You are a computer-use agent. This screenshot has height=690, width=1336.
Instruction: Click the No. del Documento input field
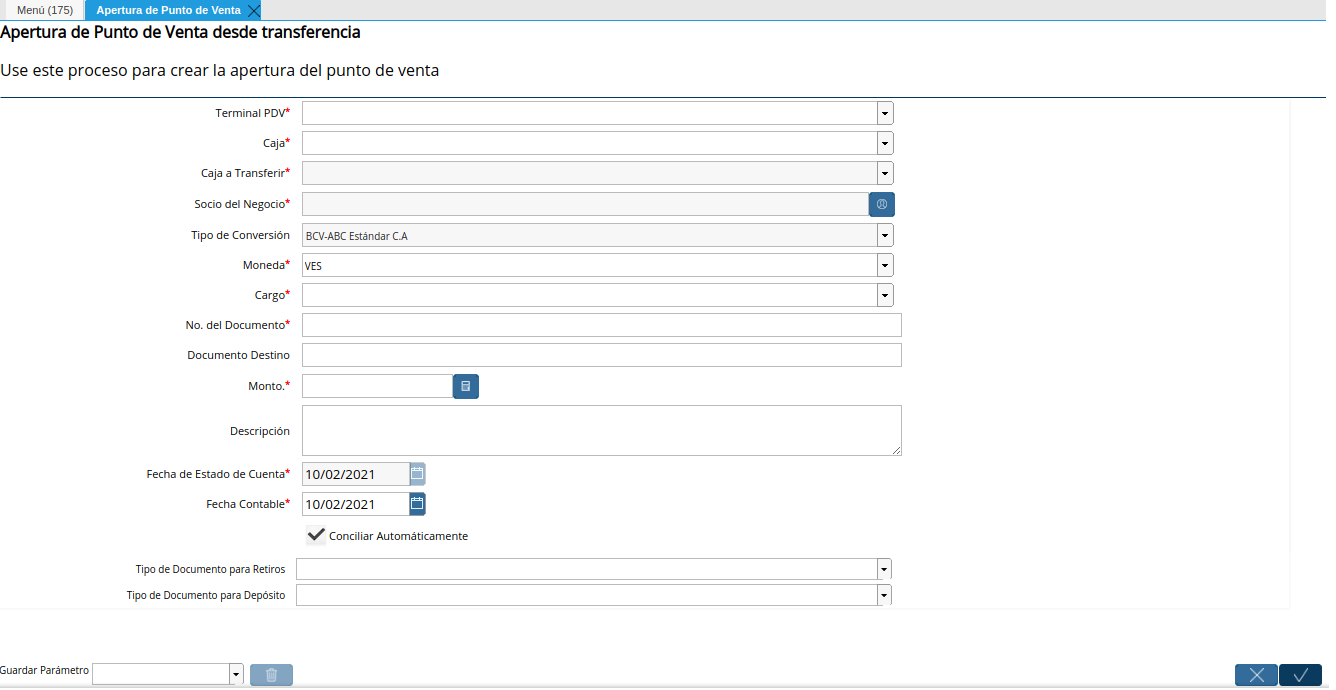coord(601,325)
